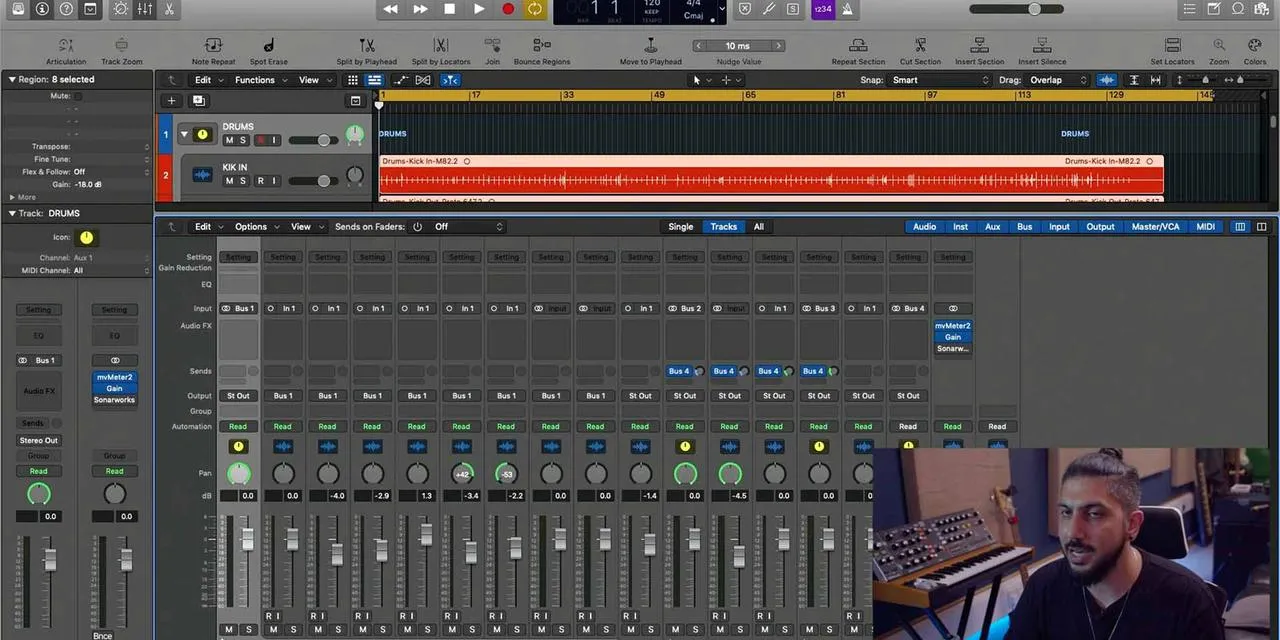This screenshot has height=640, width=1280.
Task: Collapse the DRUMS track stack triangle
Action: click(x=184, y=134)
